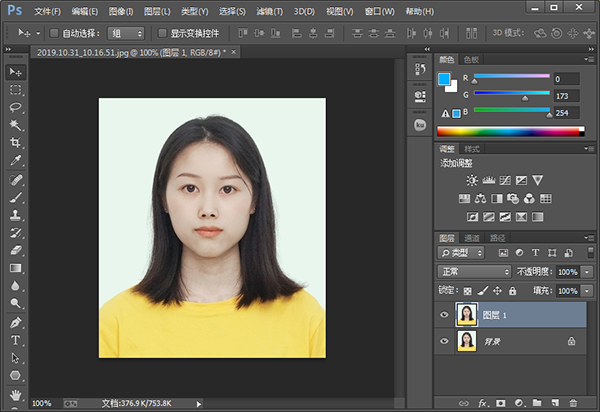600x412 pixels.
Task: Click the foreground blue color swatch
Action: [444, 78]
